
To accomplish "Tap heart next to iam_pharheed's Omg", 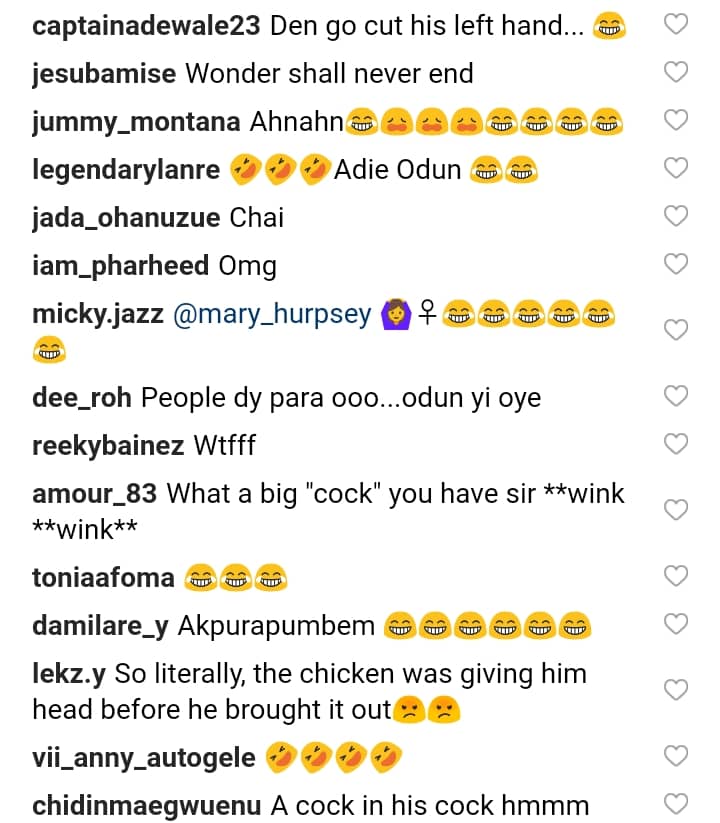I will 676,264.
